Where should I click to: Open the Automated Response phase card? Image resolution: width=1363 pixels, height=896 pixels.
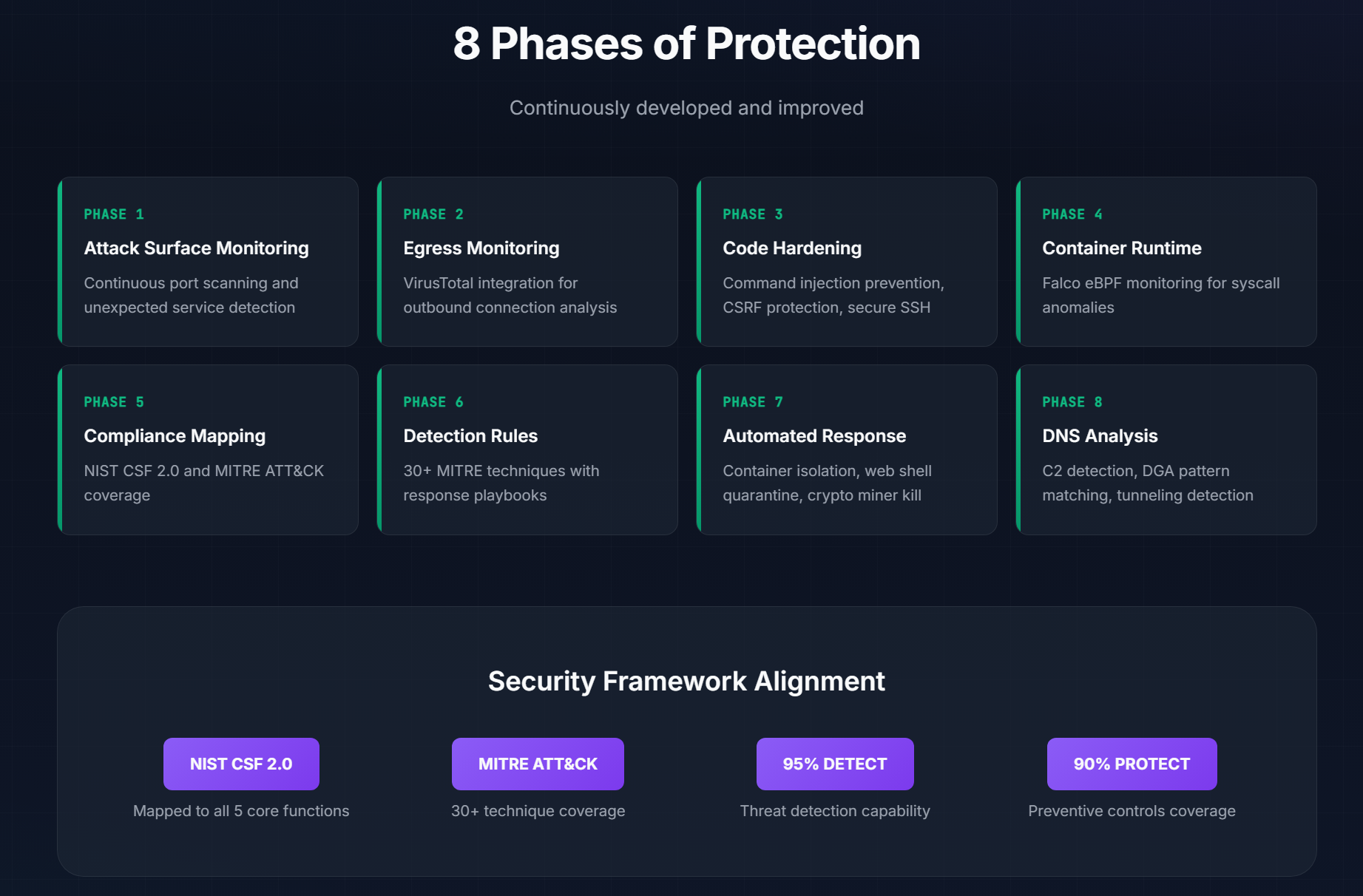(847, 449)
